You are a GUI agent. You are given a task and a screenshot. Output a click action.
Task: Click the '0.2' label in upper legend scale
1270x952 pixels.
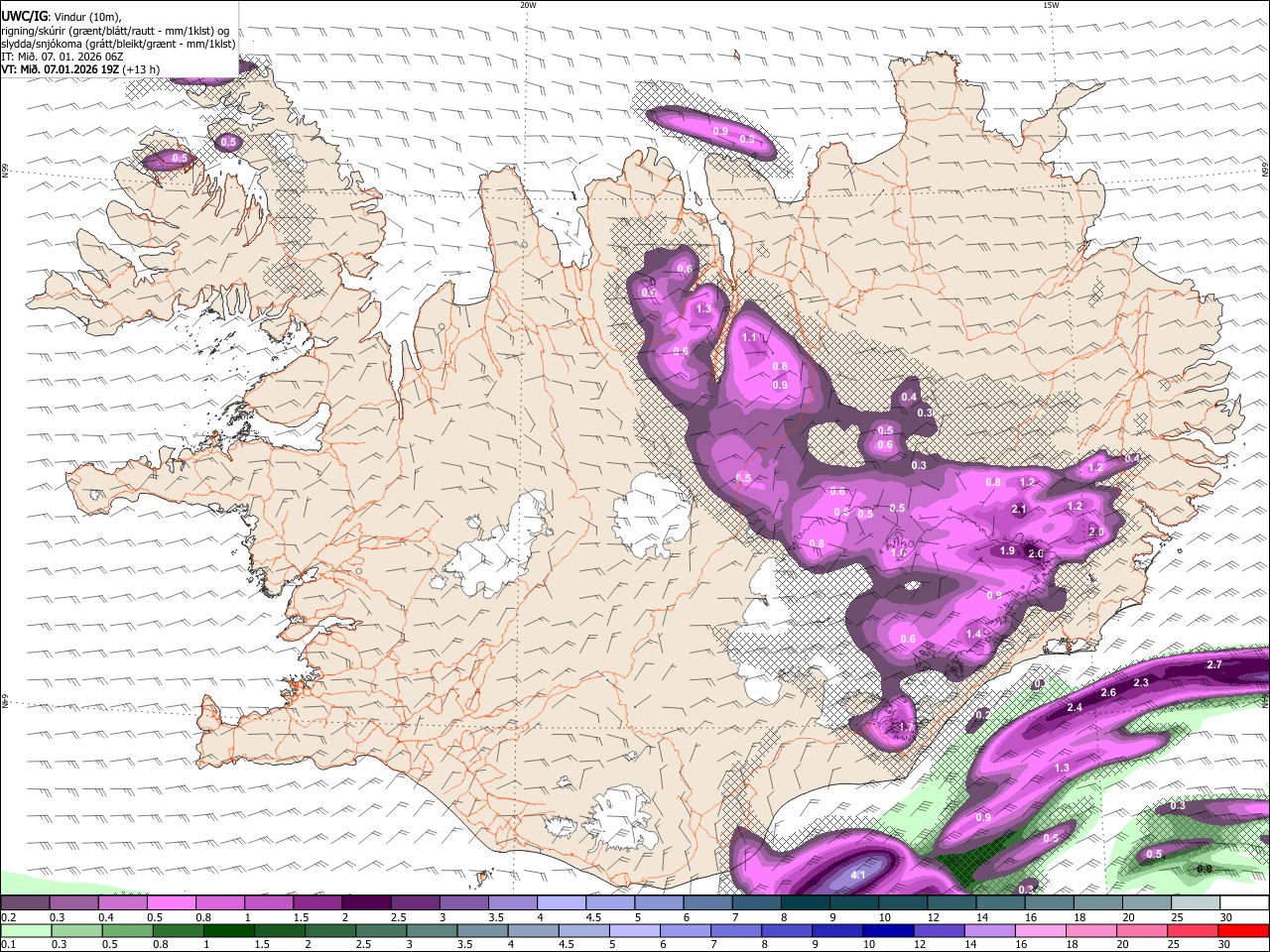click(8, 917)
